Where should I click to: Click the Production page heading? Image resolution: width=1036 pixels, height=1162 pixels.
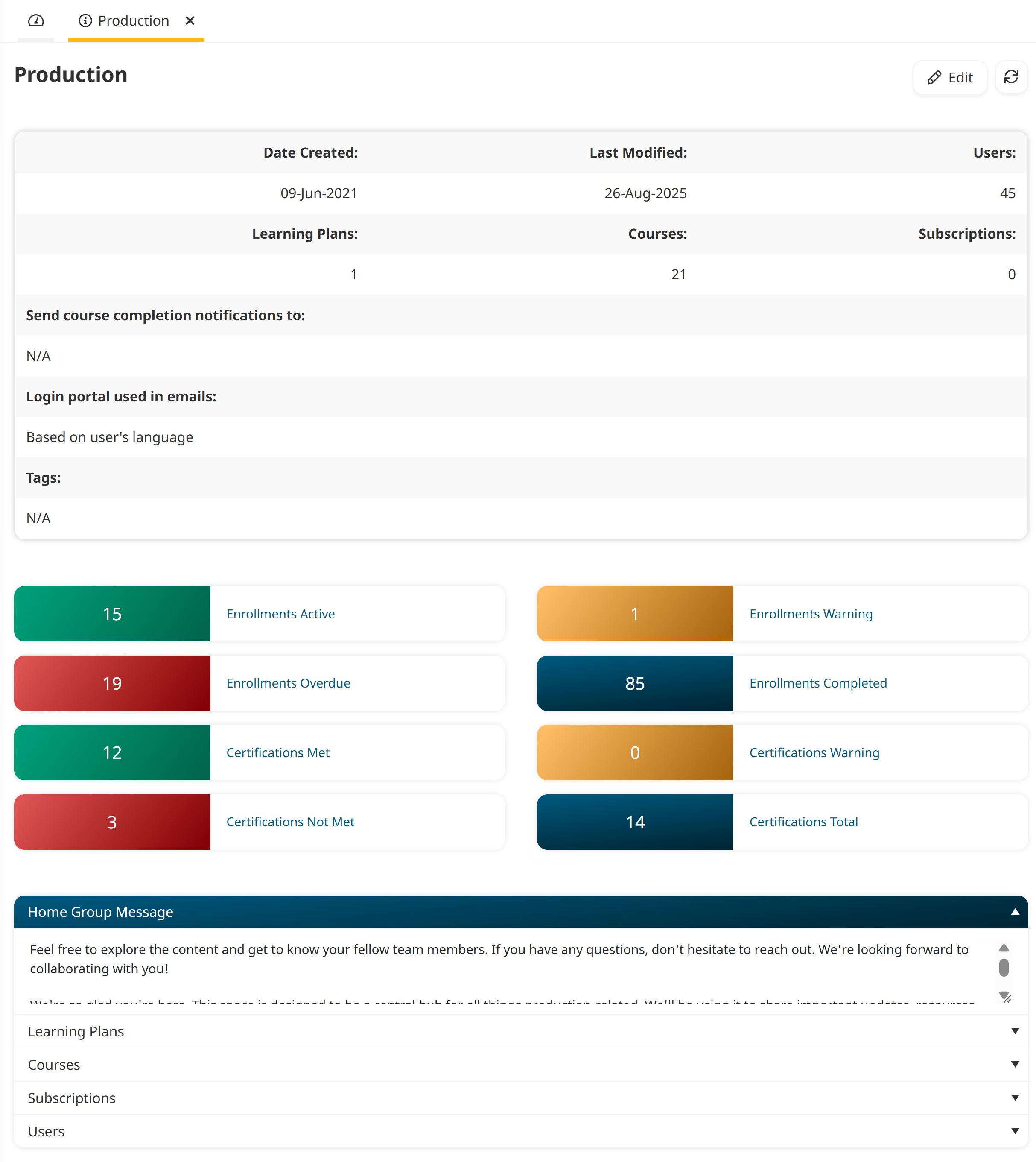tap(70, 75)
